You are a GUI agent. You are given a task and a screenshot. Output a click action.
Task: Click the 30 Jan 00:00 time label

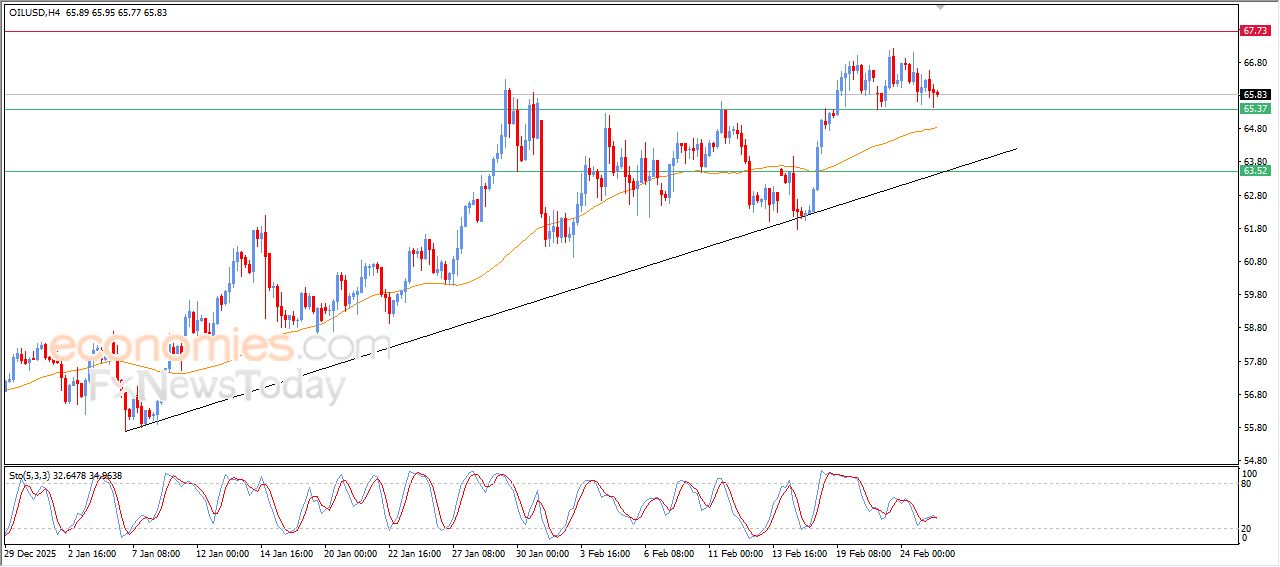(x=545, y=553)
